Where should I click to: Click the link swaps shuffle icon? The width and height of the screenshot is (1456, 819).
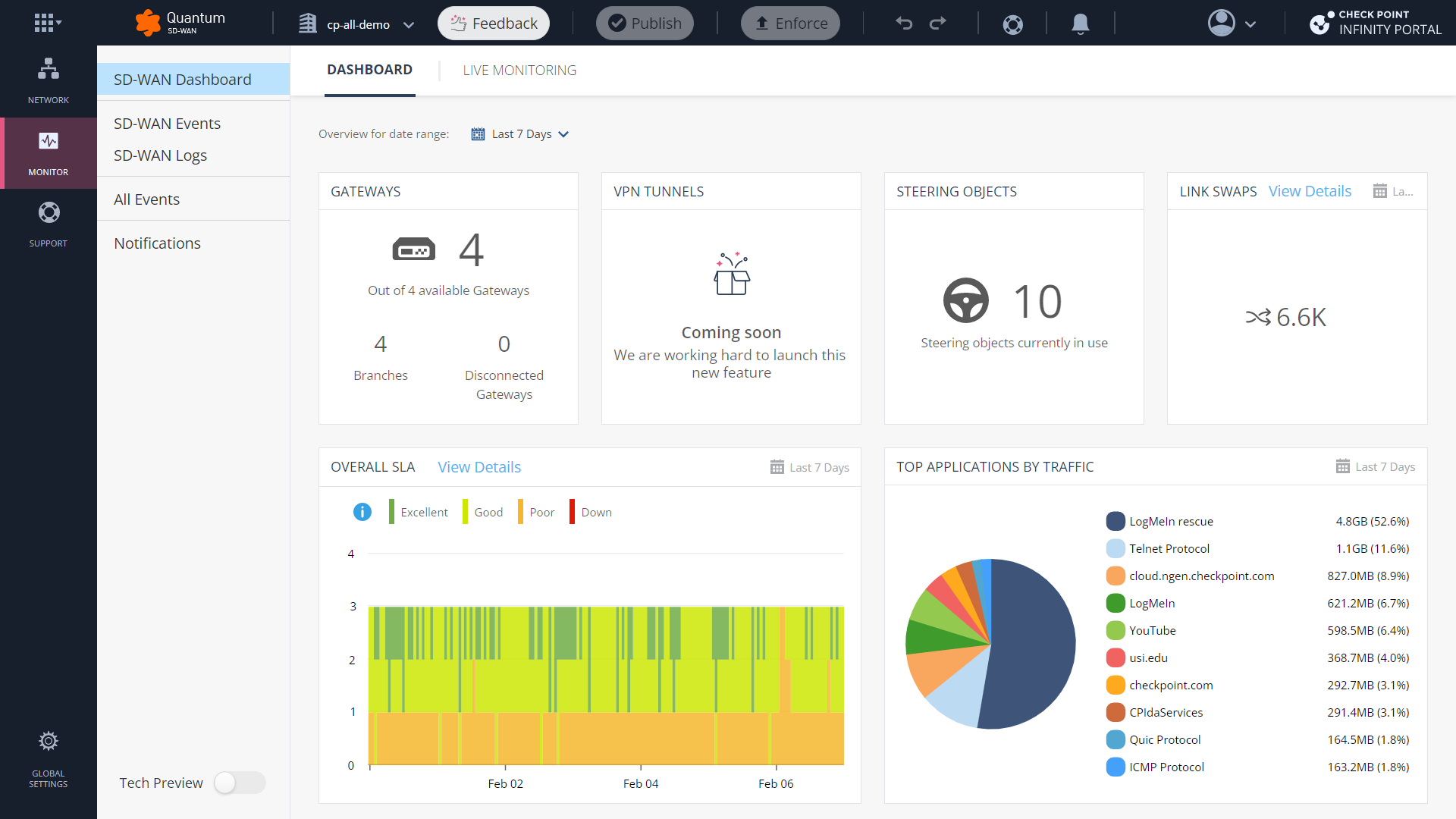[x=1258, y=317]
